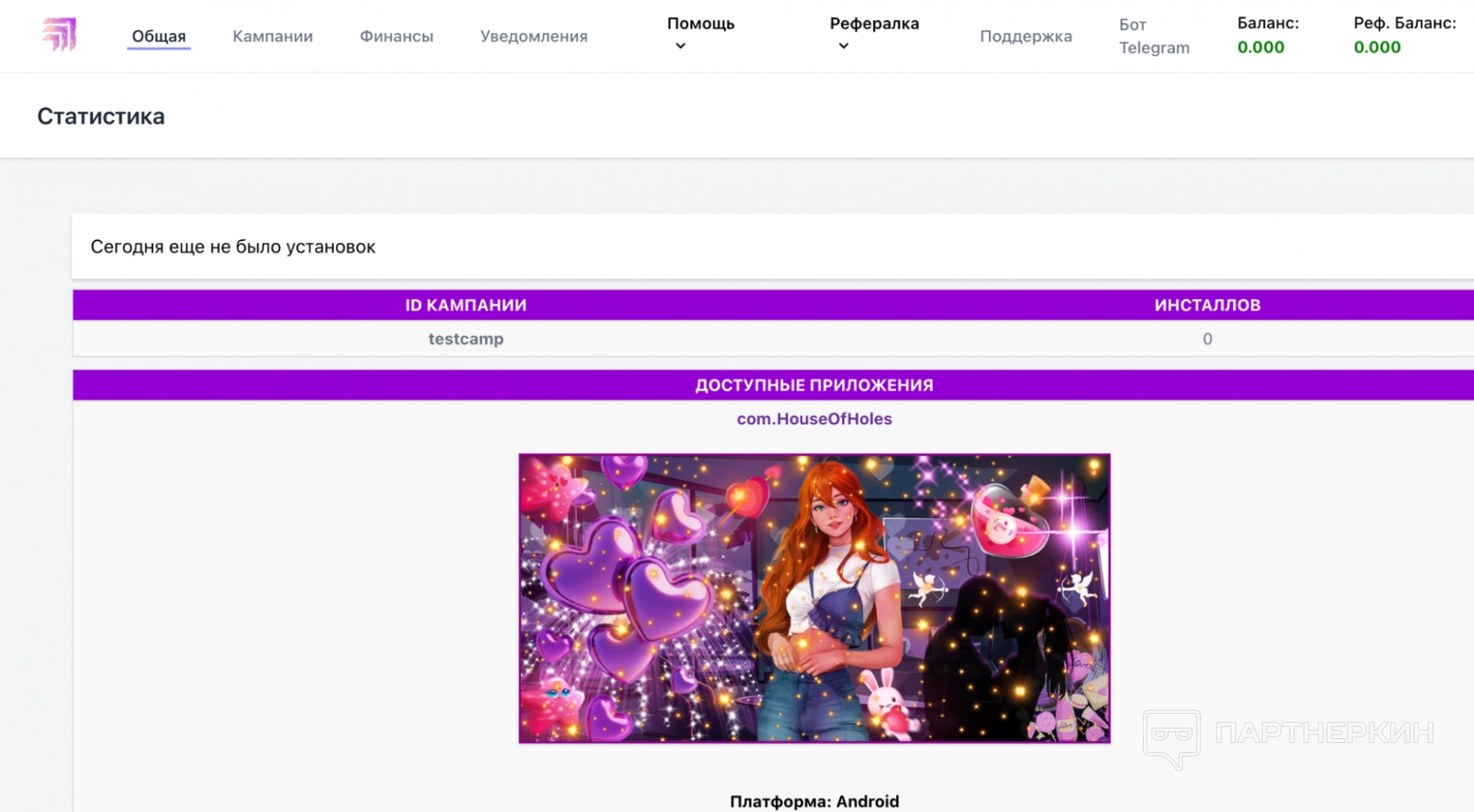Click the HouseOfHoles app banner image
The height and width of the screenshot is (812, 1474).
pos(815,599)
